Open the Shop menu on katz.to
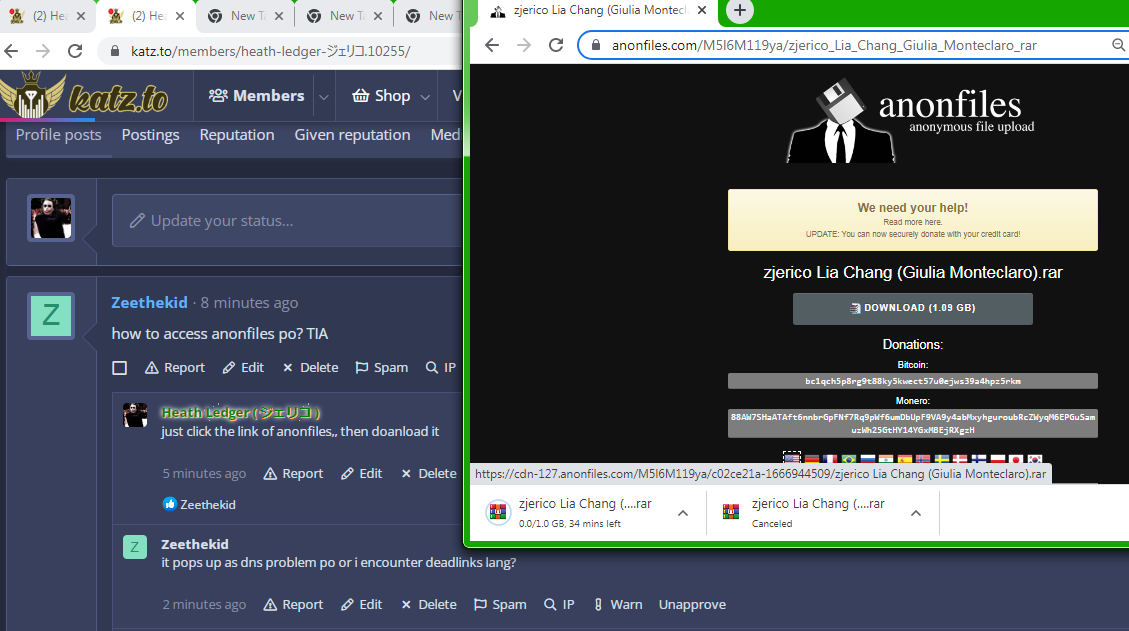The height and width of the screenshot is (631, 1129). click(x=381, y=96)
